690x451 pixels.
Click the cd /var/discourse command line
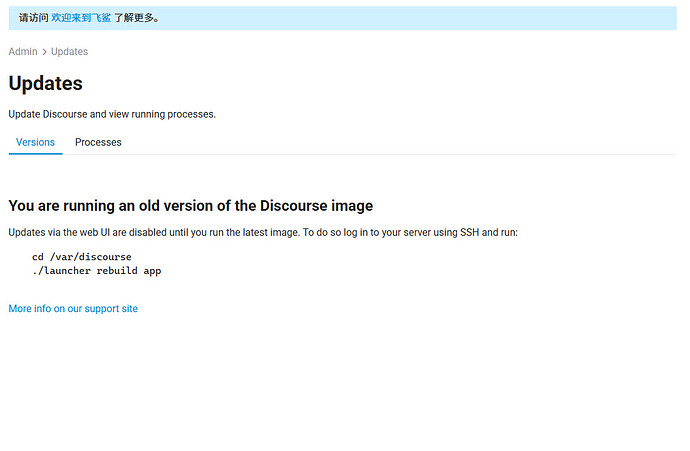[82, 257]
